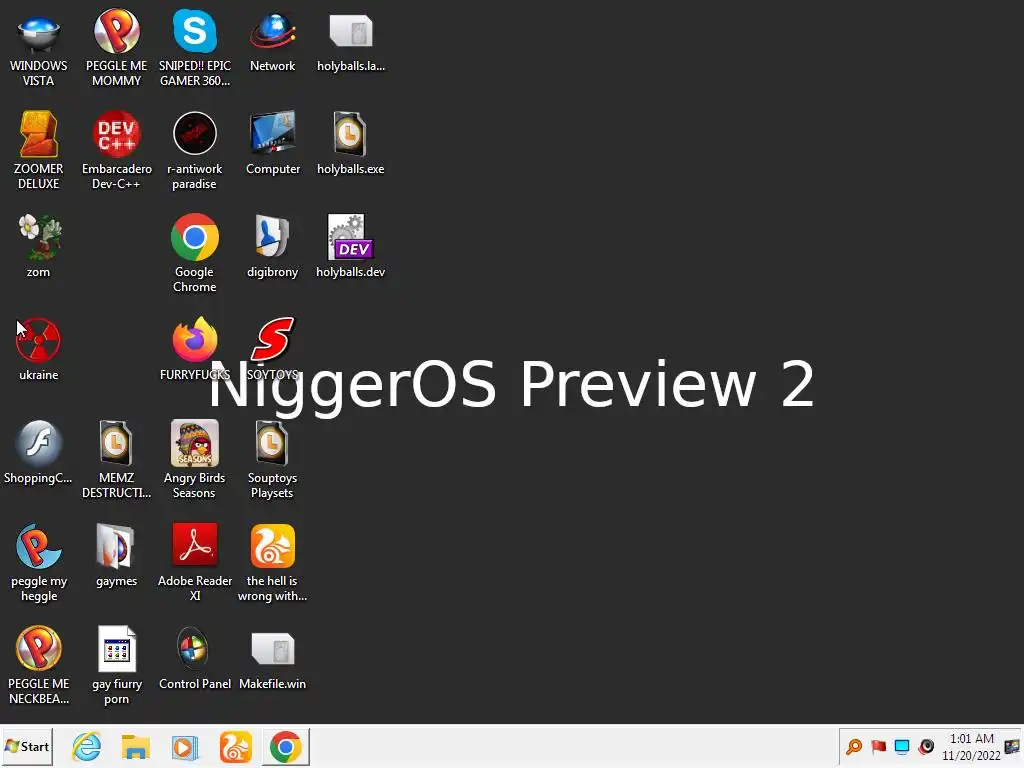Open Windows Media Player taskbar button
1024x768 pixels.
click(185, 747)
